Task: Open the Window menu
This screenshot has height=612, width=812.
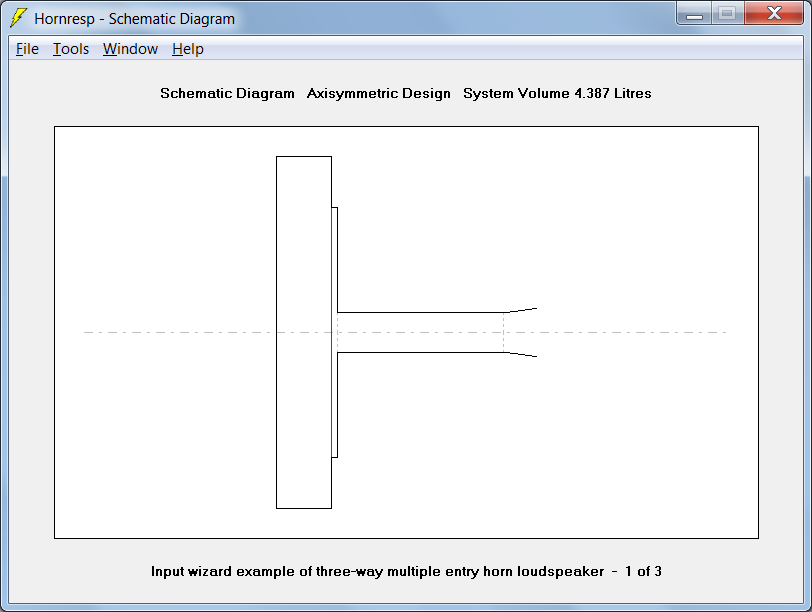Action: (130, 49)
